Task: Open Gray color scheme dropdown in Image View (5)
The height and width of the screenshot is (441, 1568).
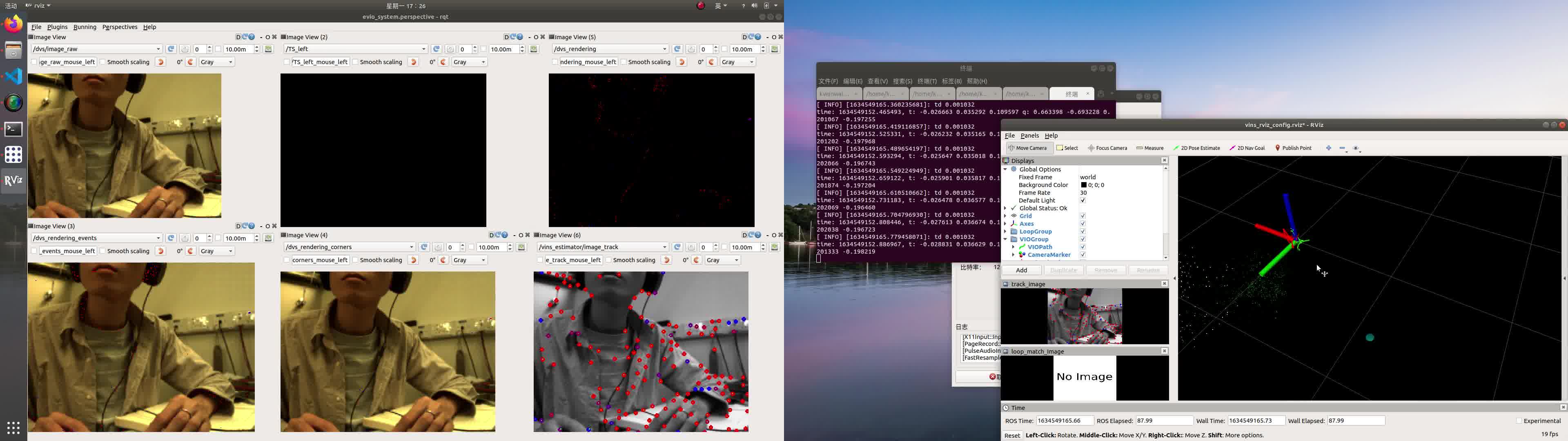Action: pos(738,62)
